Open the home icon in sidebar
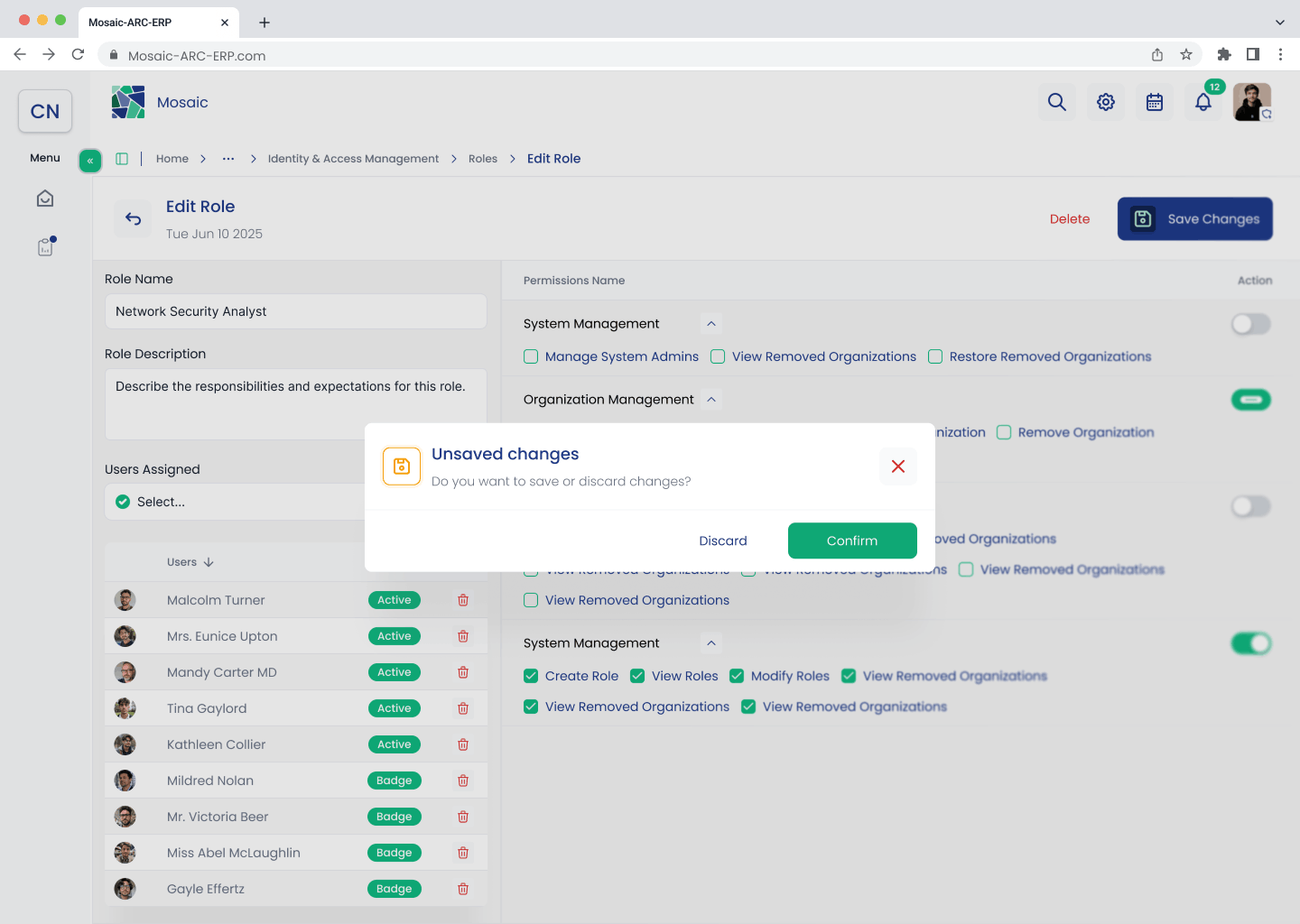The image size is (1300, 924). tap(45, 199)
